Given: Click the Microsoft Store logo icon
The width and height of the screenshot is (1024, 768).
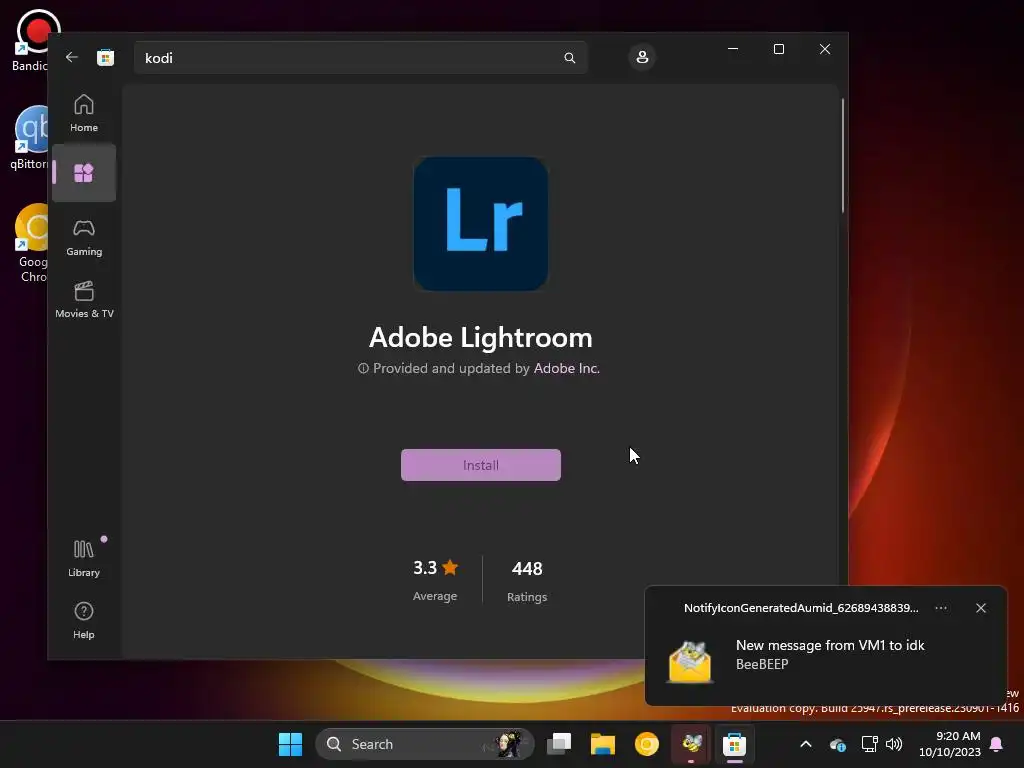Looking at the screenshot, I should click(x=105, y=57).
